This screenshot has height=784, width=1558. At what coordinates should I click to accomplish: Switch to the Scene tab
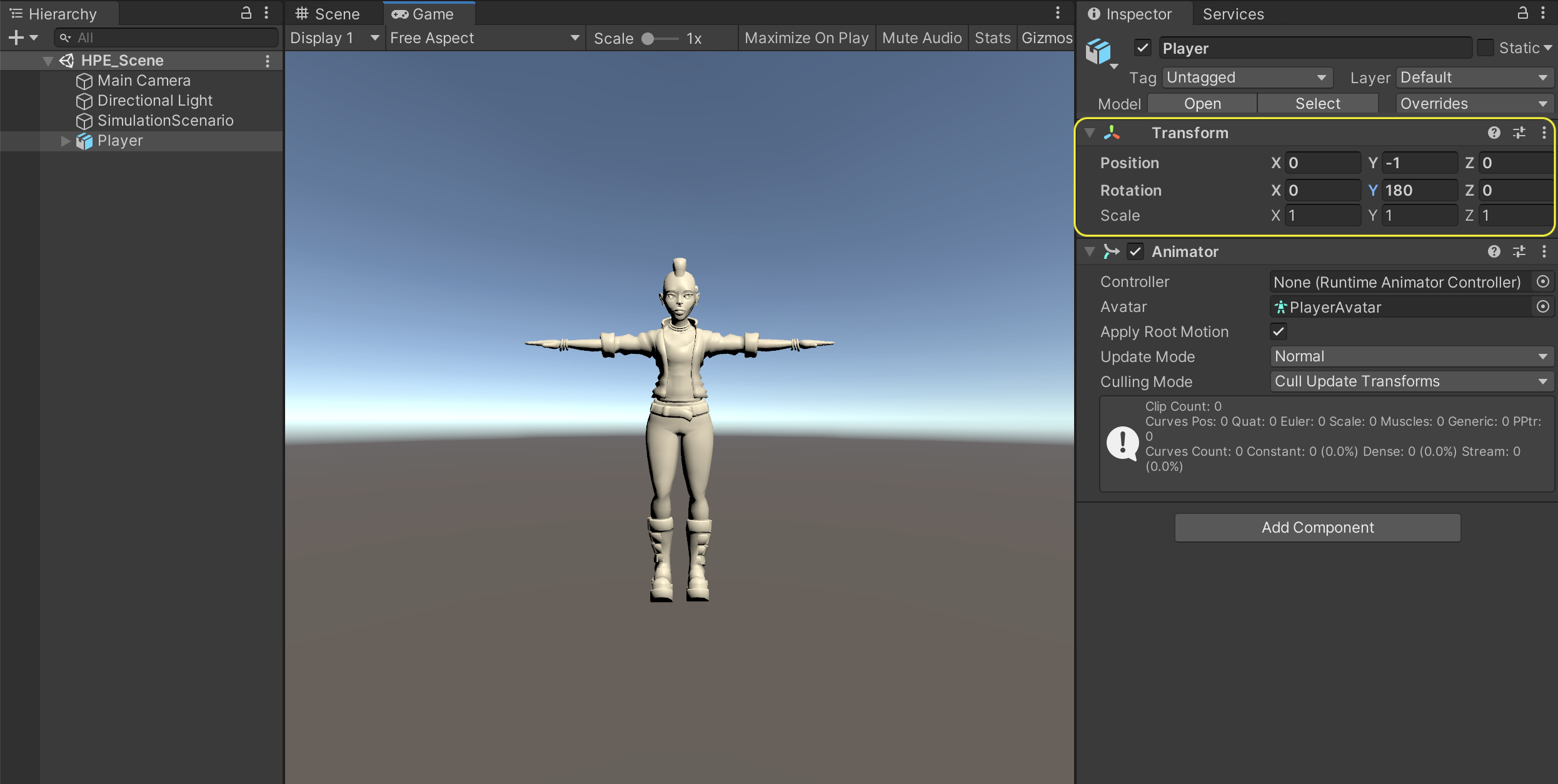(328, 14)
